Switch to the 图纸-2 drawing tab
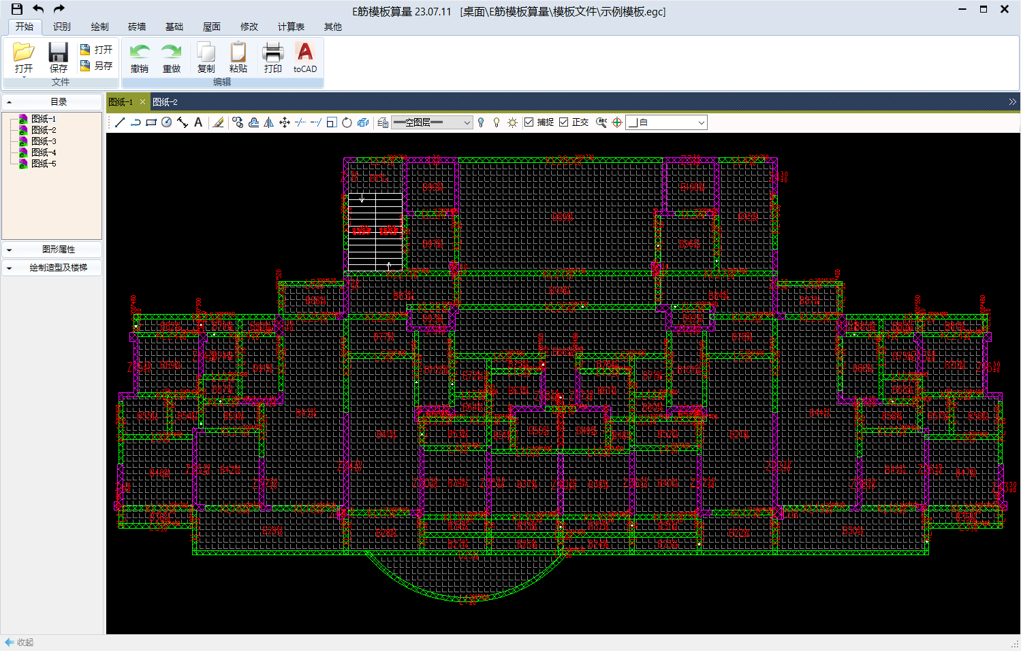Screen dimensions: 1021x651 (x=165, y=102)
